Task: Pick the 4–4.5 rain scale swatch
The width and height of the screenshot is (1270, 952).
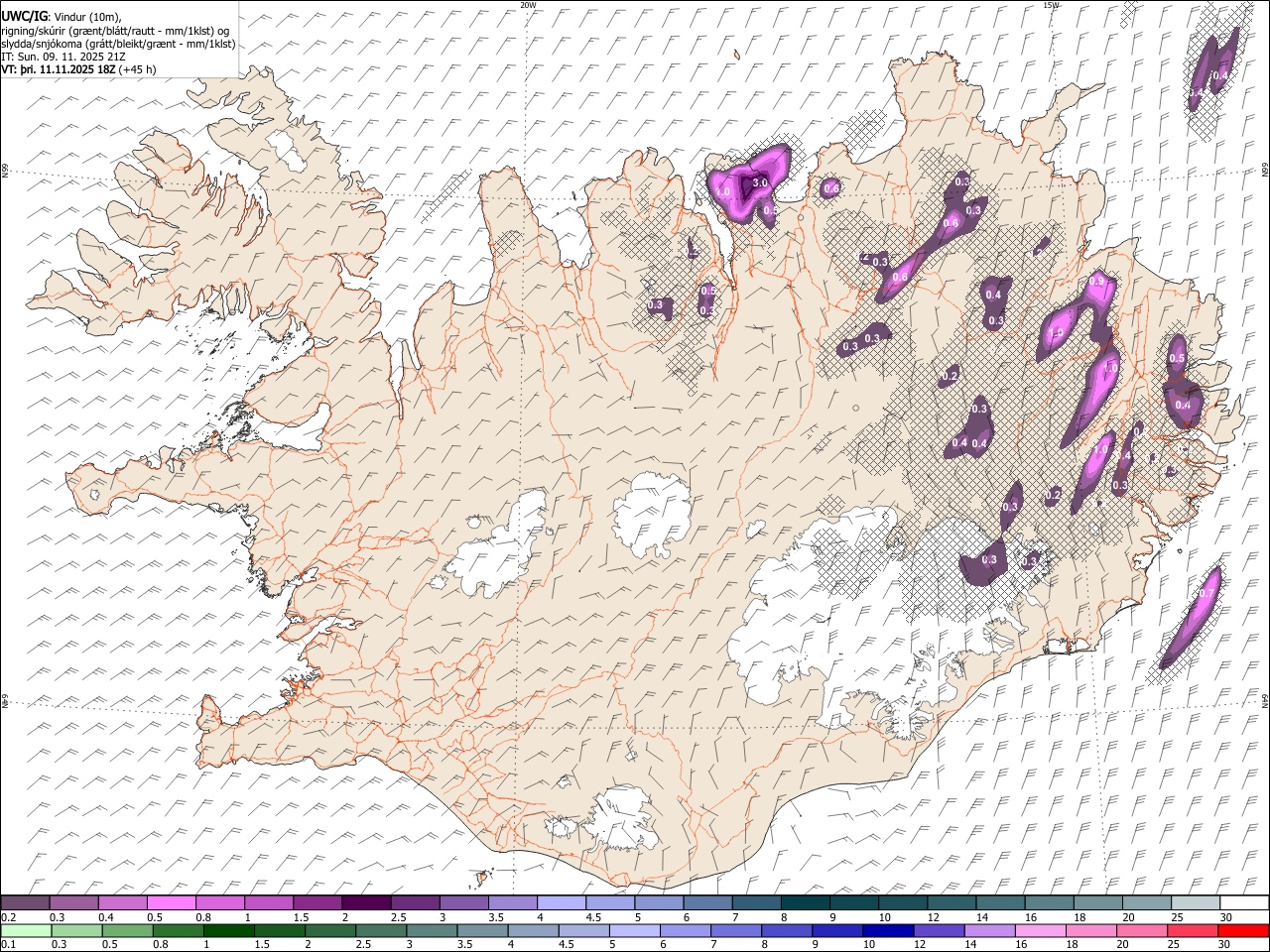Action: [533, 930]
